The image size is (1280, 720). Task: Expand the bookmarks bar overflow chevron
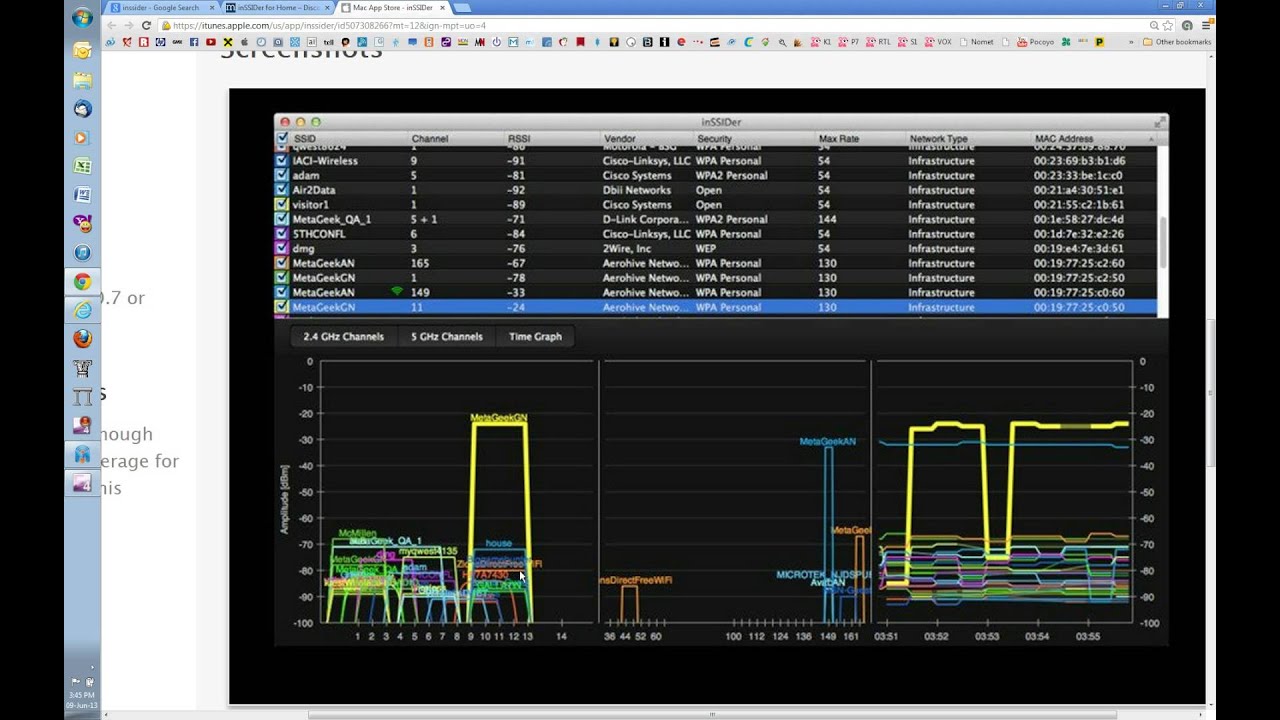pos(1131,42)
